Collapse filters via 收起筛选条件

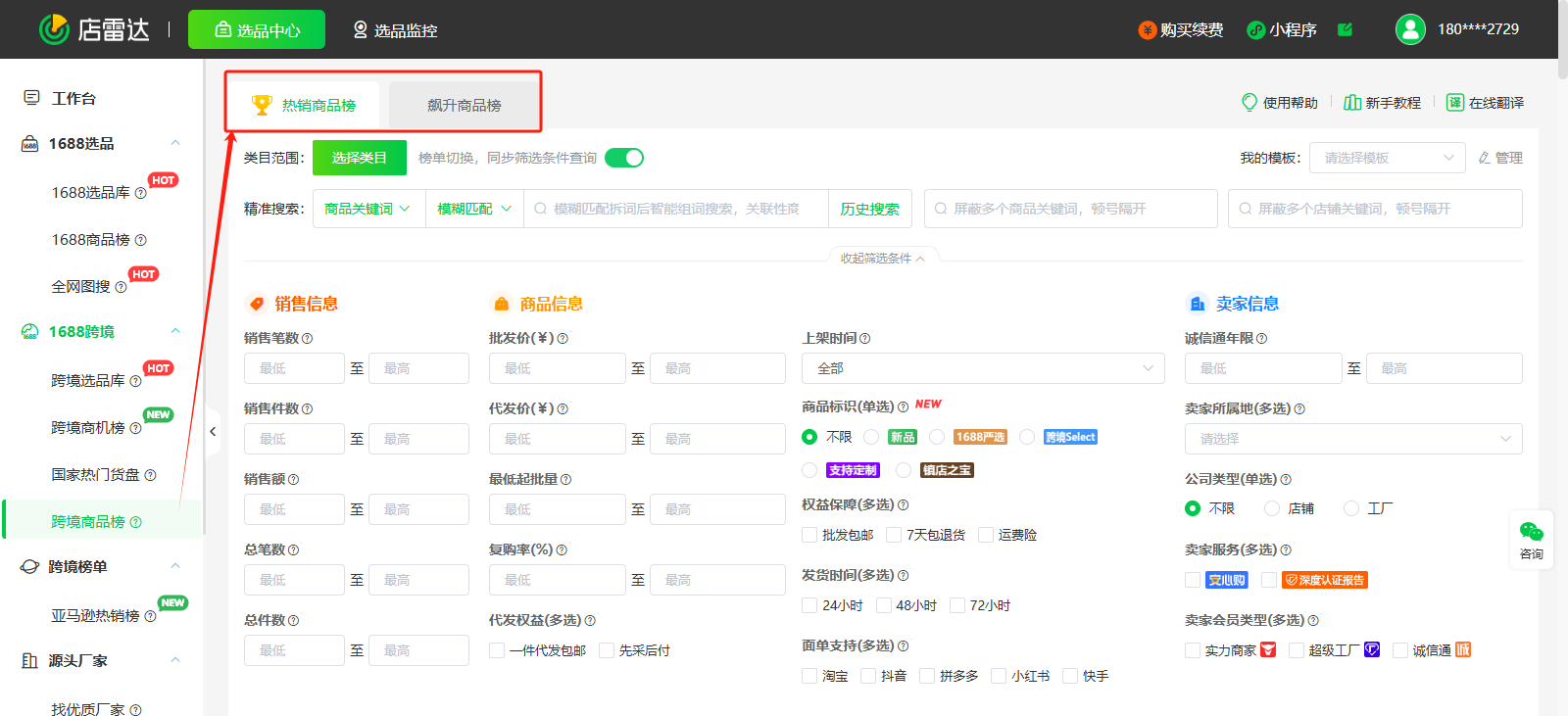tap(882, 259)
